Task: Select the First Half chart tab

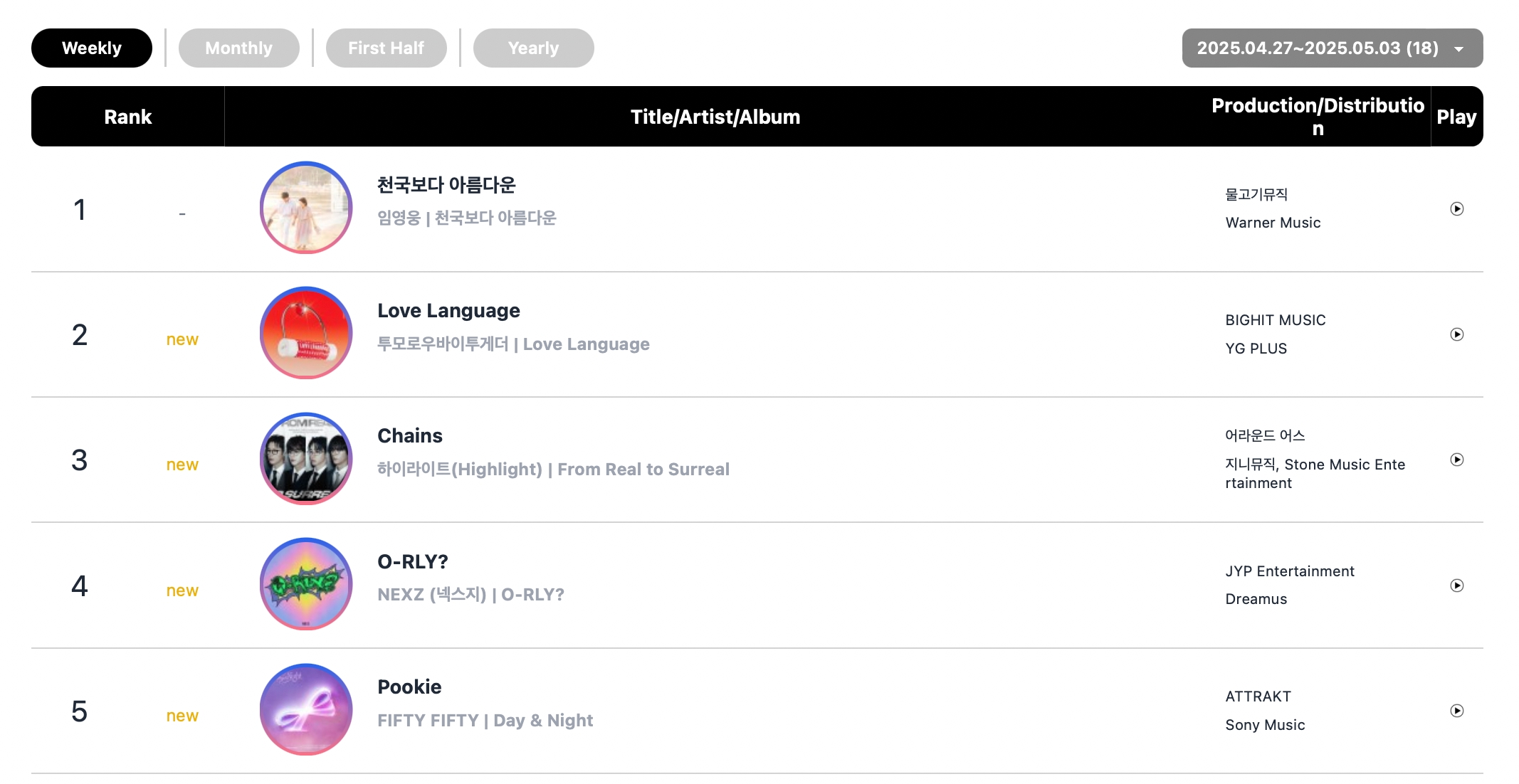Action: point(386,48)
